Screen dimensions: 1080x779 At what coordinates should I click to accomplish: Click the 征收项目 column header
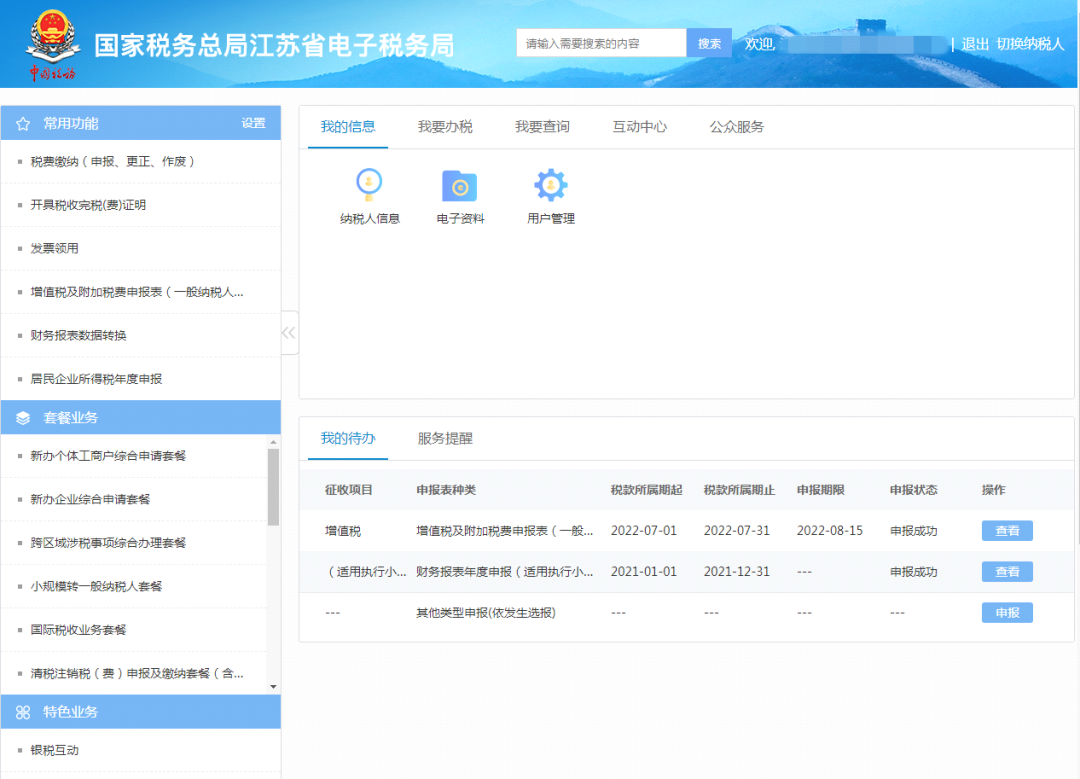349,490
